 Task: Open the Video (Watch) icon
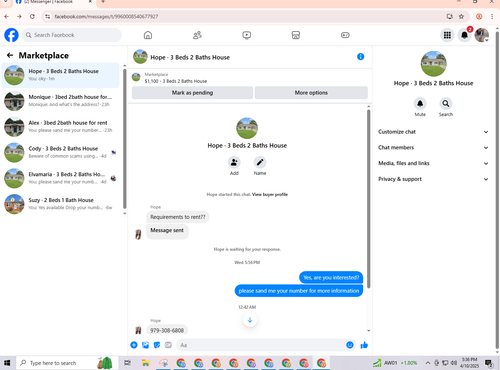point(247,35)
